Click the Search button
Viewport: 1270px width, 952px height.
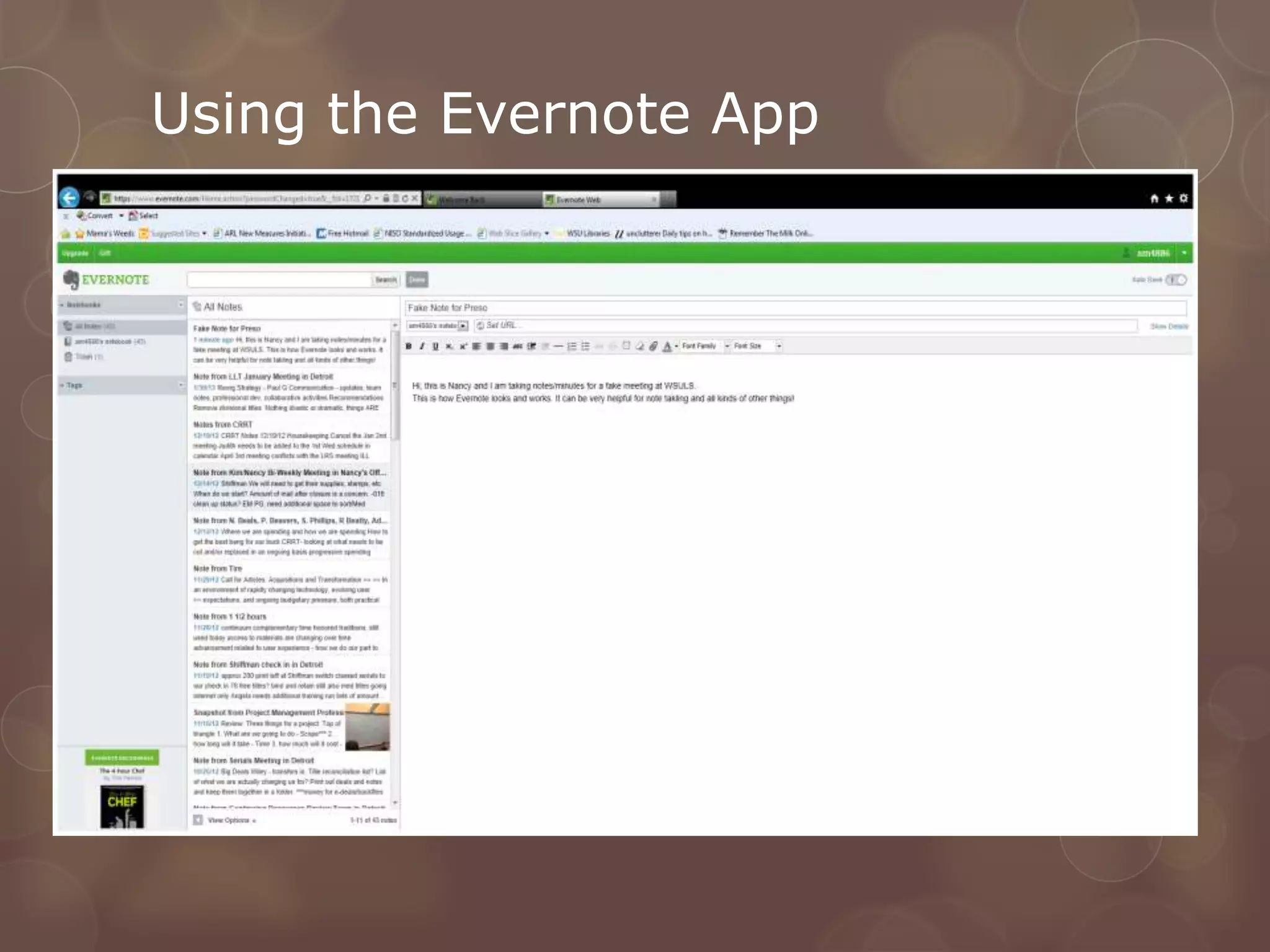point(386,280)
